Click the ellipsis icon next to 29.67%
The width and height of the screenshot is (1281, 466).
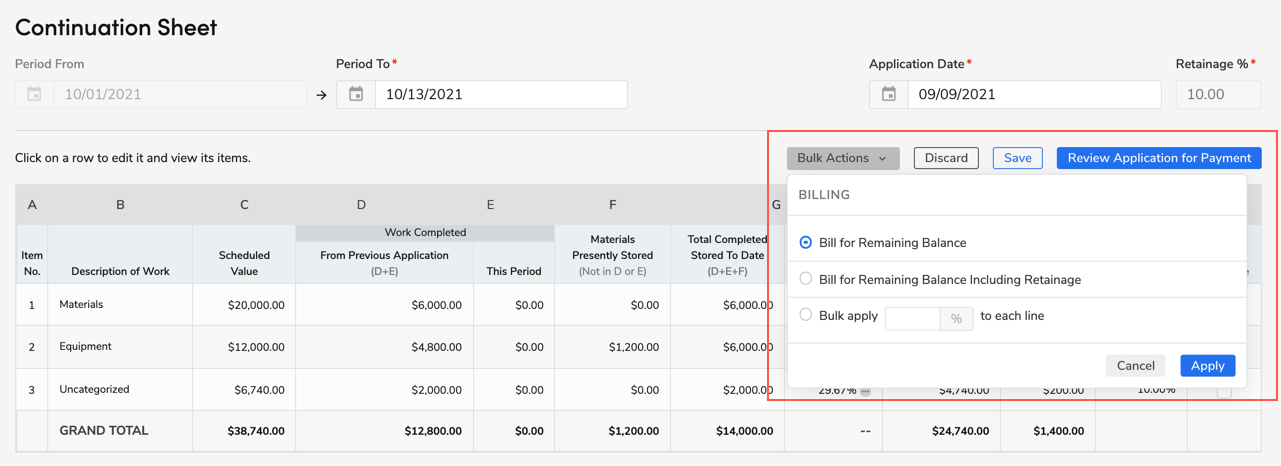coord(866,391)
